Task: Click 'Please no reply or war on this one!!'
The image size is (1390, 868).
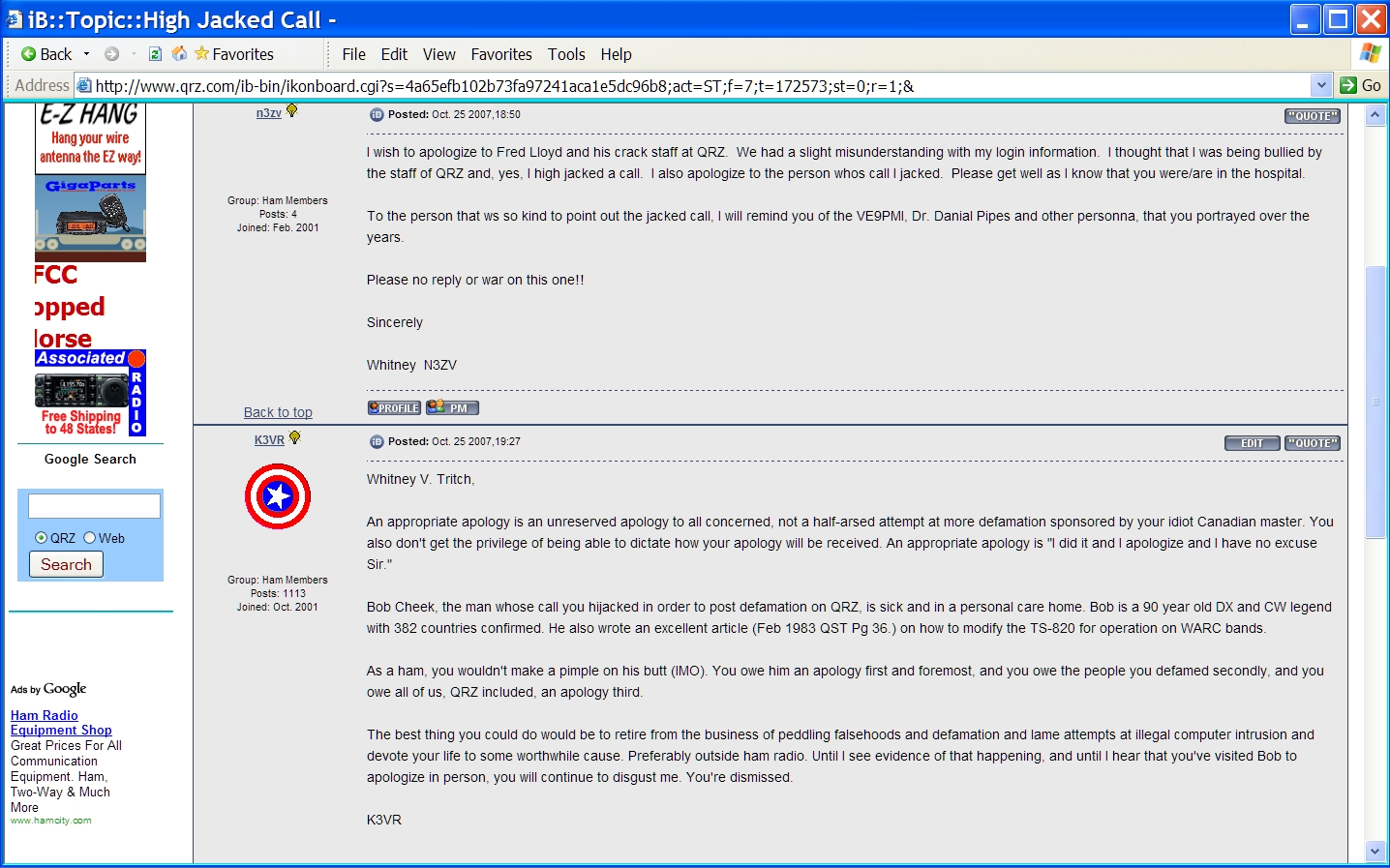Action: pos(475,280)
